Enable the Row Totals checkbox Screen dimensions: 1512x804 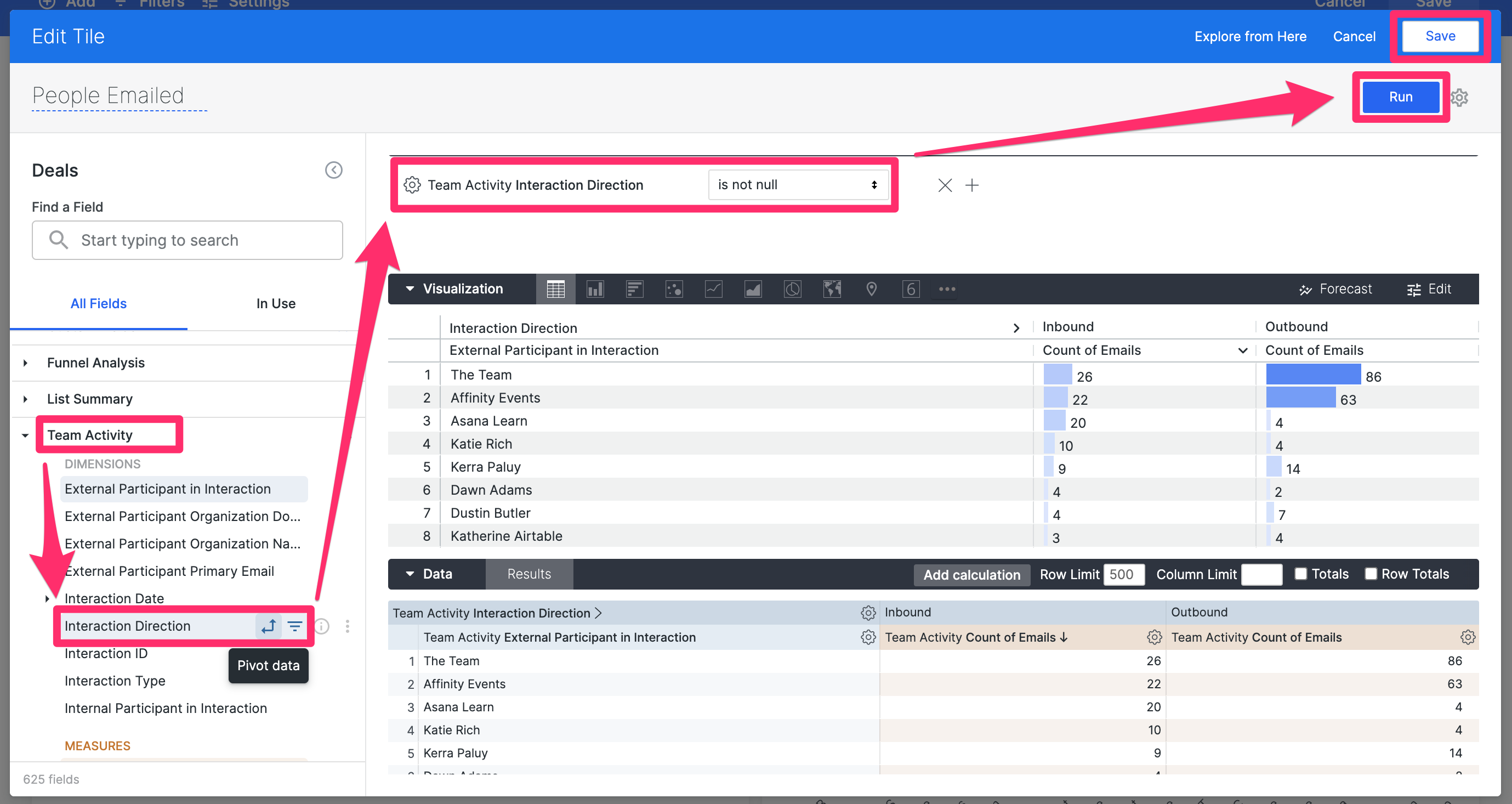pyautogui.click(x=1372, y=574)
